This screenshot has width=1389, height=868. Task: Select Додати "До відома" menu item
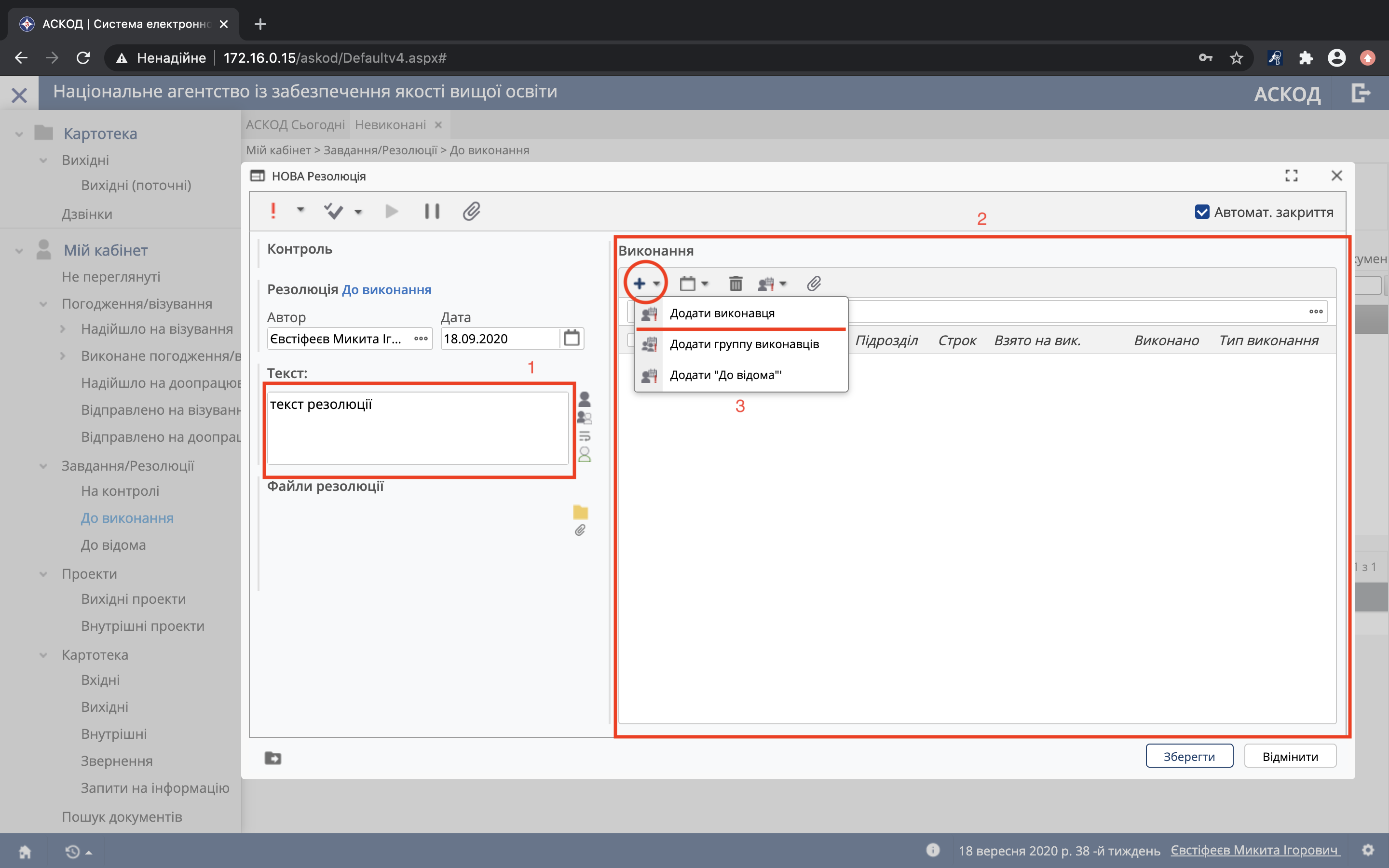point(725,376)
